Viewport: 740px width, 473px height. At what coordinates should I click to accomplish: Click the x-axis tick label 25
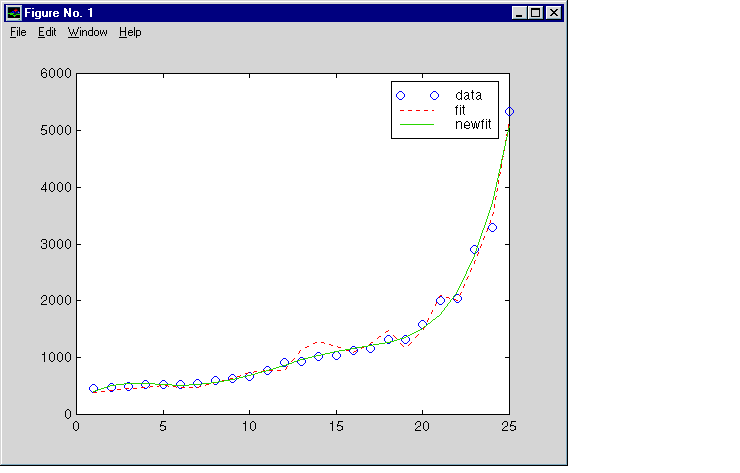[x=509, y=427]
